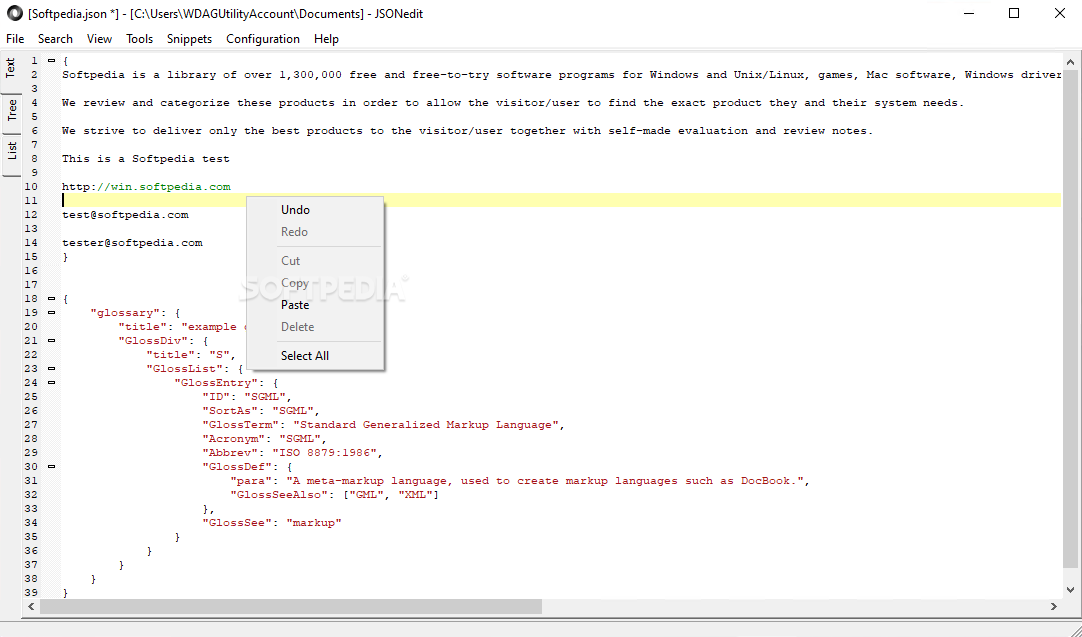Click the "SortAs" key on line 26
Image resolution: width=1082 pixels, height=637 pixels.
pos(230,411)
